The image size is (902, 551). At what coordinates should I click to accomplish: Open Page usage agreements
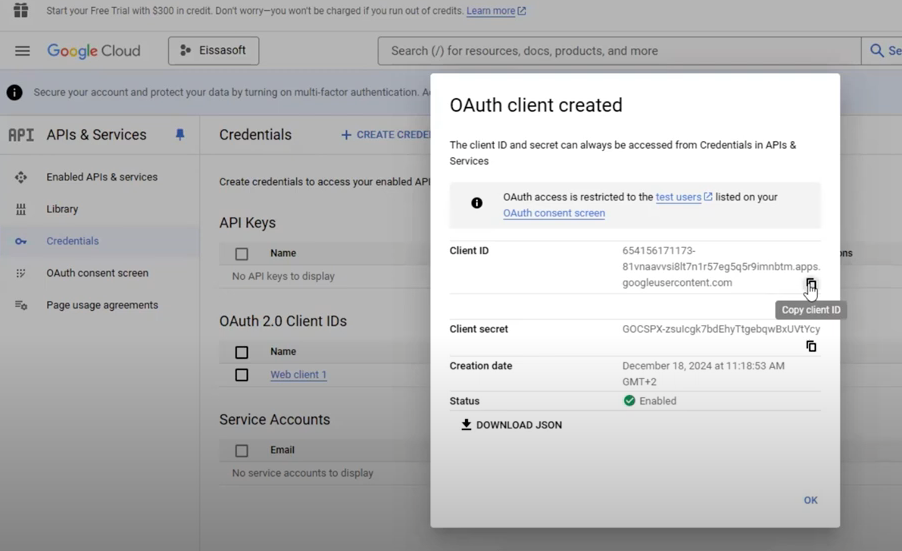tap(102, 305)
